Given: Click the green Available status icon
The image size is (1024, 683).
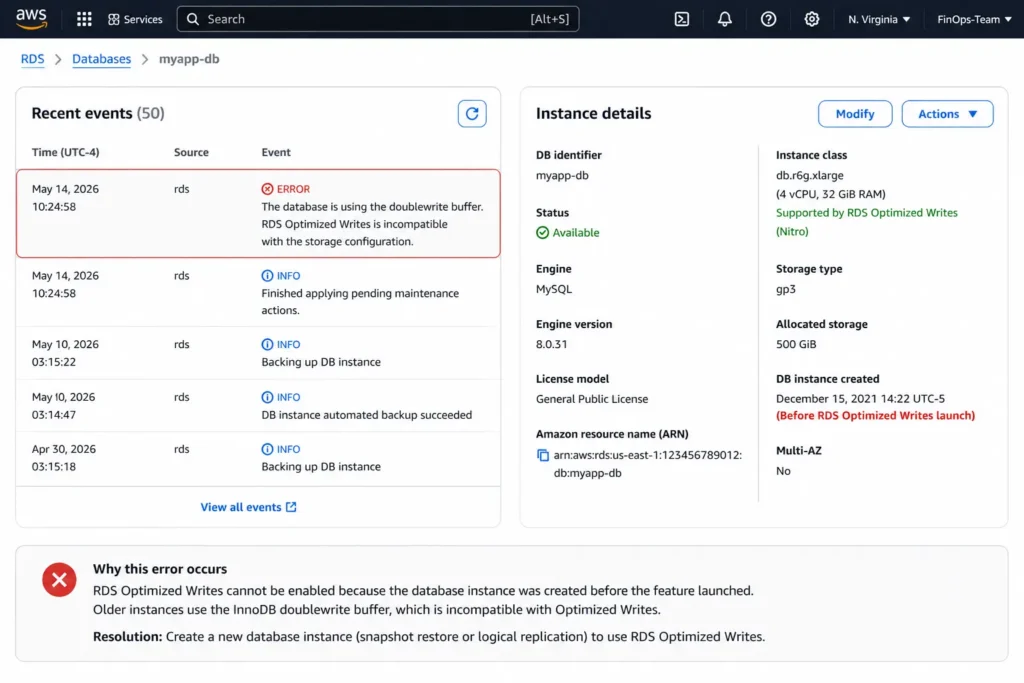Looking at the screenshot, I should click(x=542, y=232).
